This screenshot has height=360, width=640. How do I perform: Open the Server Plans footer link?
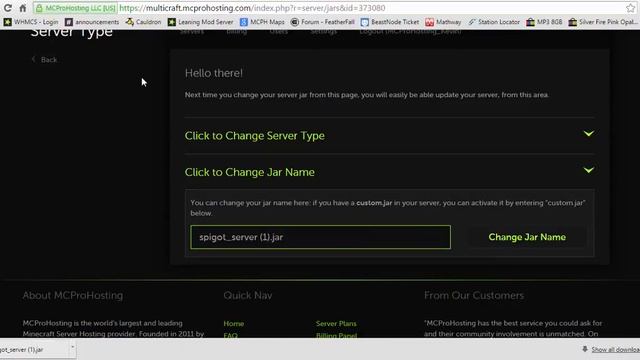(x=336, y=324)
